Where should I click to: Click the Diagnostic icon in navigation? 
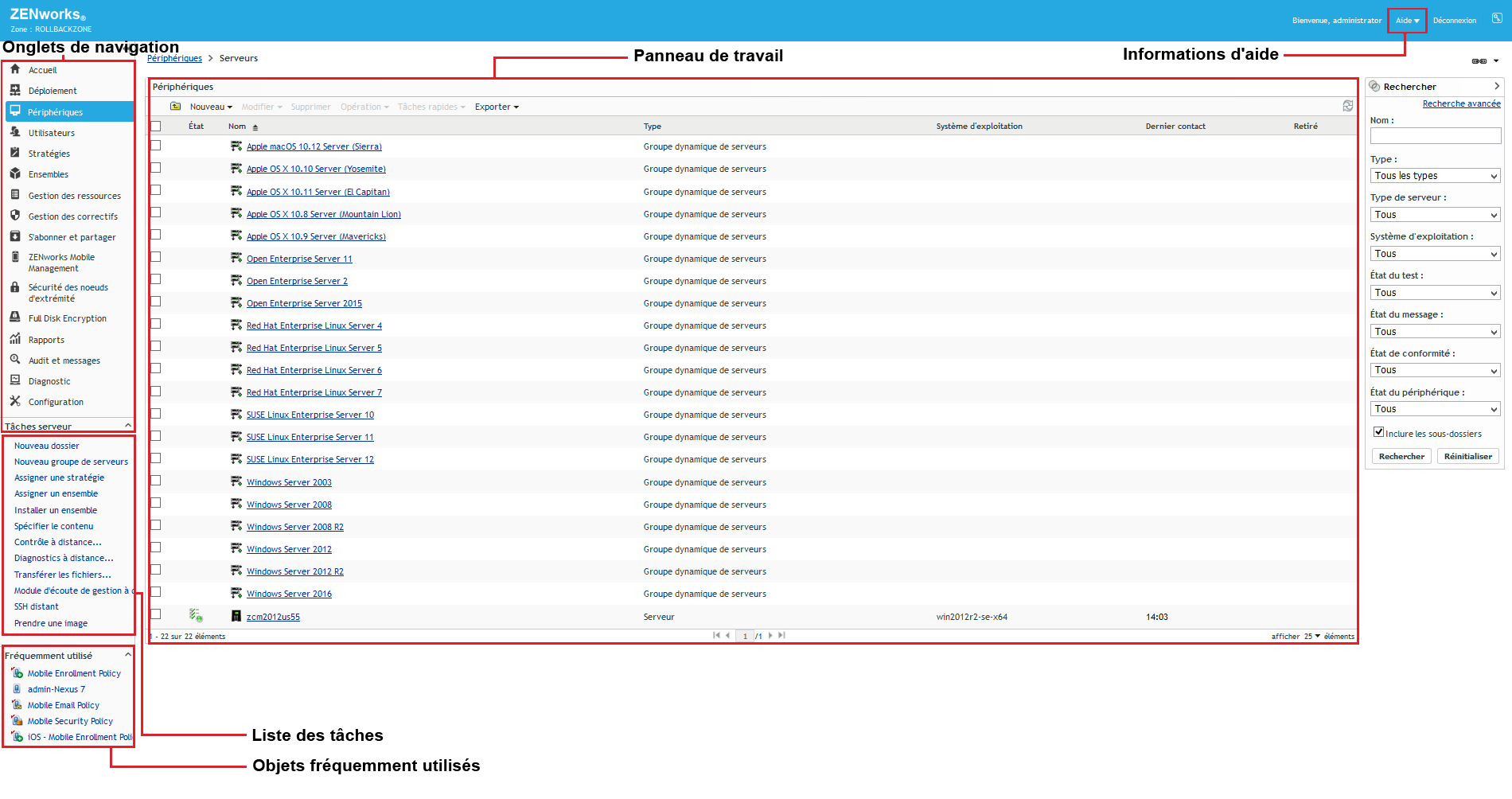(15, 380)
